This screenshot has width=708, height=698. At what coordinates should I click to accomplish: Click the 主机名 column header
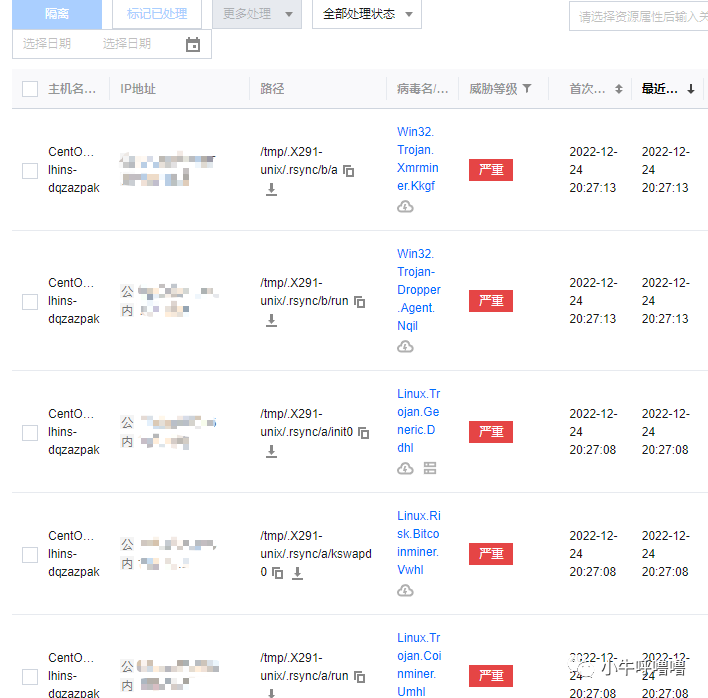tap(72, 89)
